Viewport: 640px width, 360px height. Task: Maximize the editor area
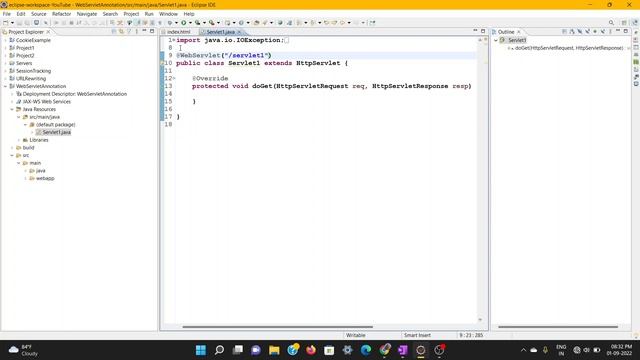pyautogui.click(x=483, y=31)
